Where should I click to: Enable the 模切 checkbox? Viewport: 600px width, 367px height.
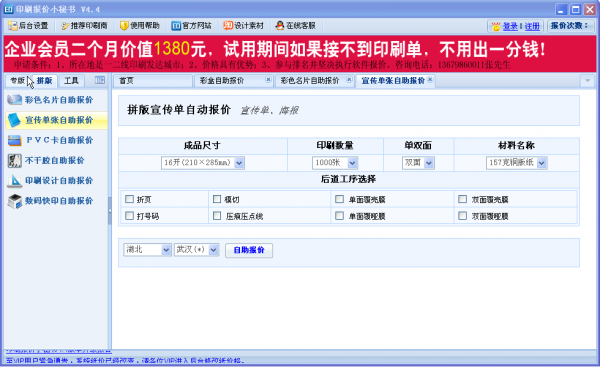217,199
